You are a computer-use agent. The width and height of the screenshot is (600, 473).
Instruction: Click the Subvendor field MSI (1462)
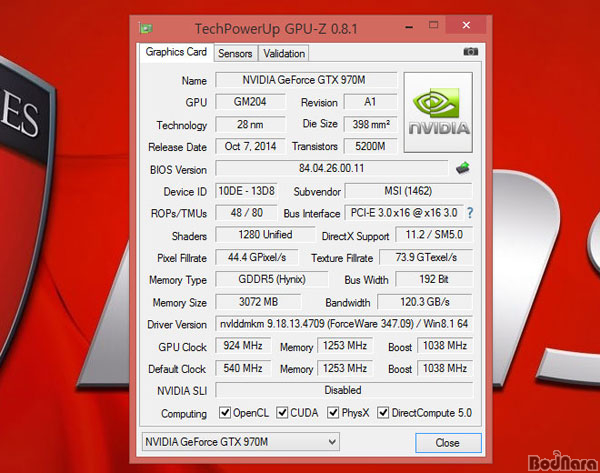(x=408, y=191)
